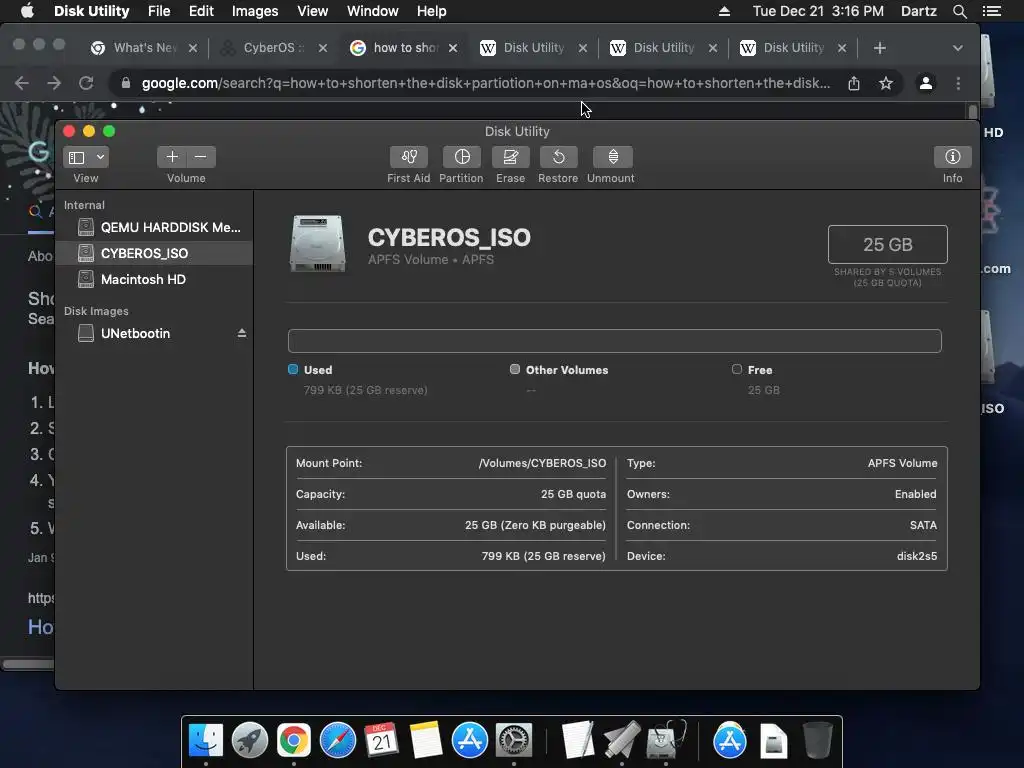Click the Chrome address bar URL
Screen dimensions: 1024x768
tap(486, 83)
